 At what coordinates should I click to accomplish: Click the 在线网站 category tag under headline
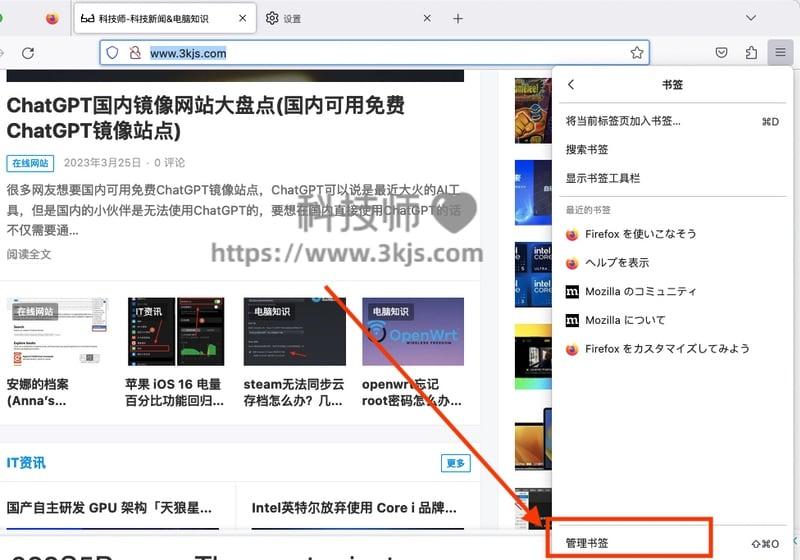point(30,163)
